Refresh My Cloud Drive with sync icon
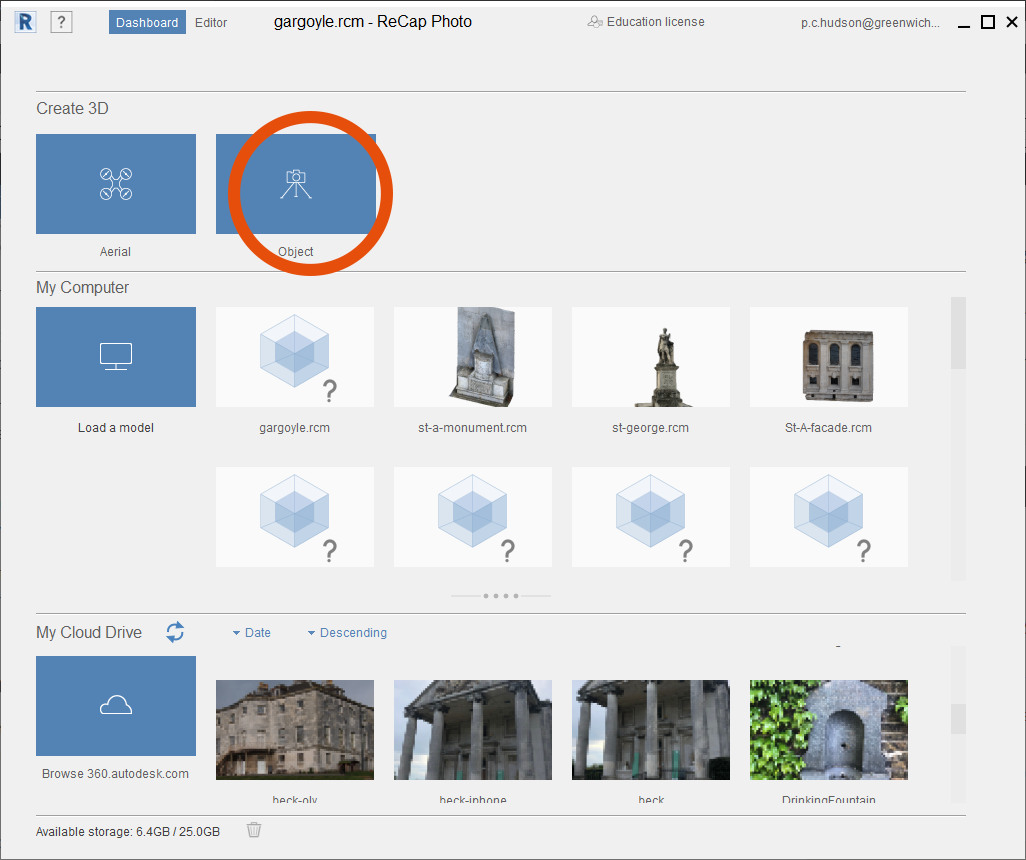 [175, 633]
